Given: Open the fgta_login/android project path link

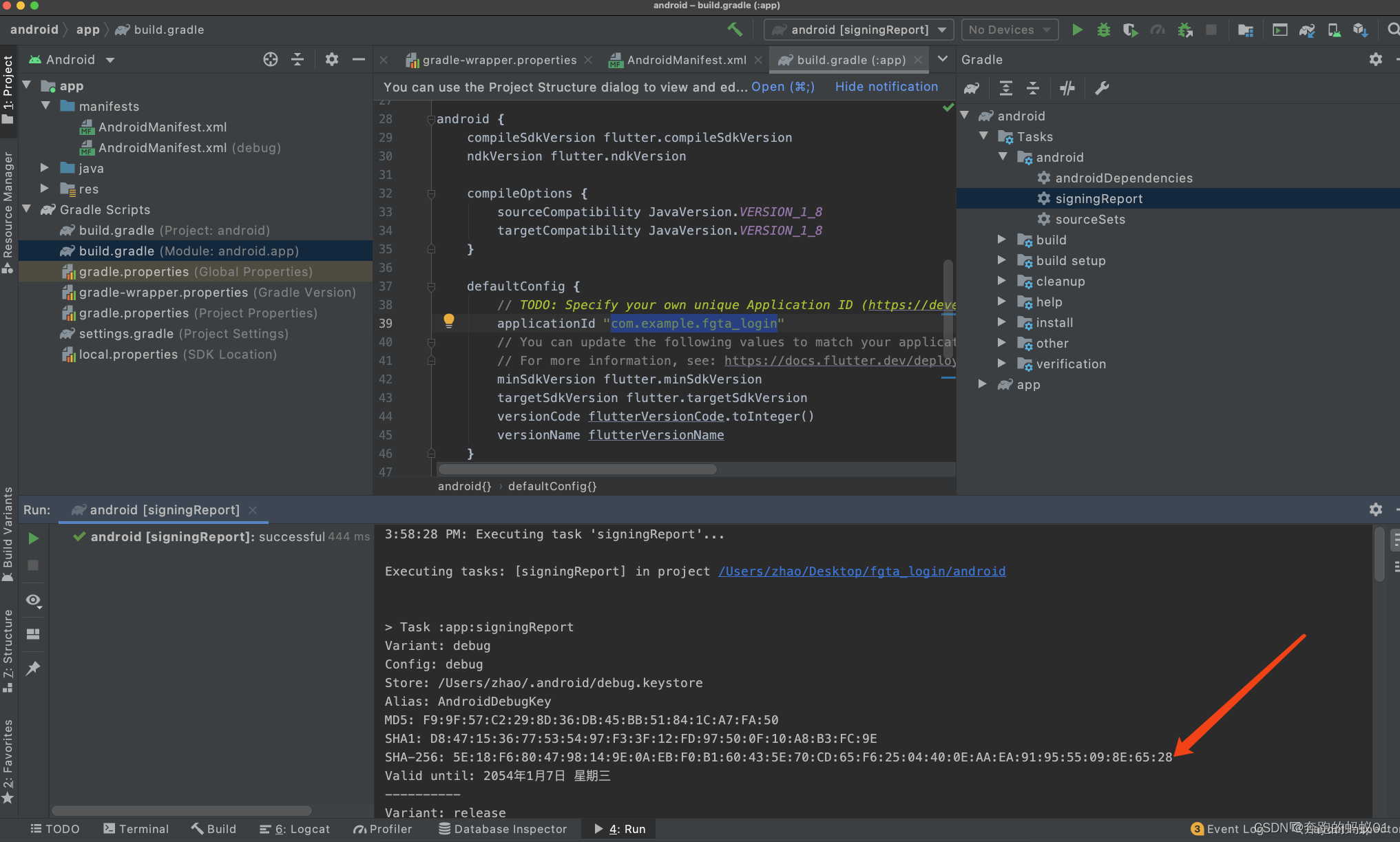Looking at the screenshot, I should tap(861, 571).
